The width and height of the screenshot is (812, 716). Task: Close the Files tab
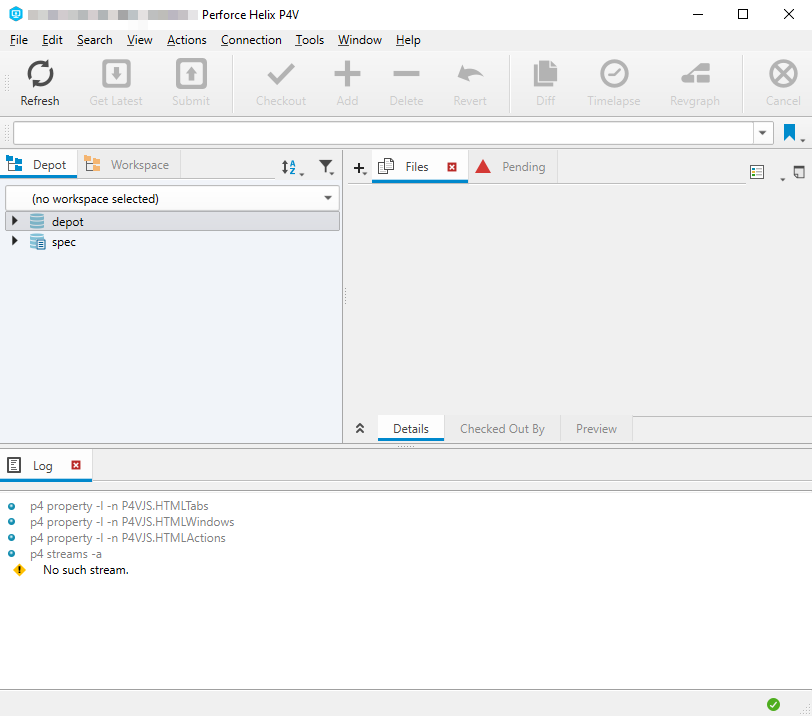point(452,167)
